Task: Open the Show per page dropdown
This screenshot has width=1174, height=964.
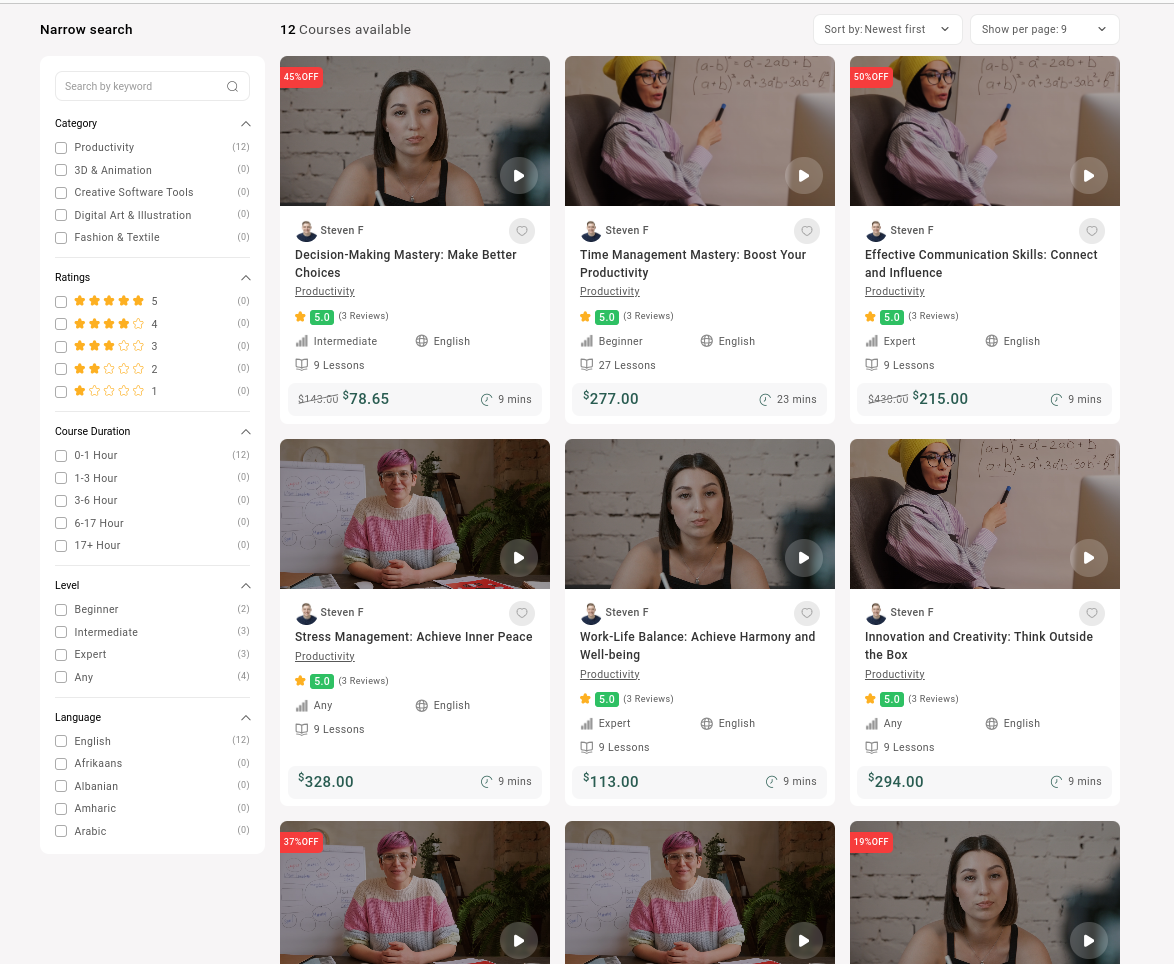Action: pyautogui.click(x=1043, y=30)
